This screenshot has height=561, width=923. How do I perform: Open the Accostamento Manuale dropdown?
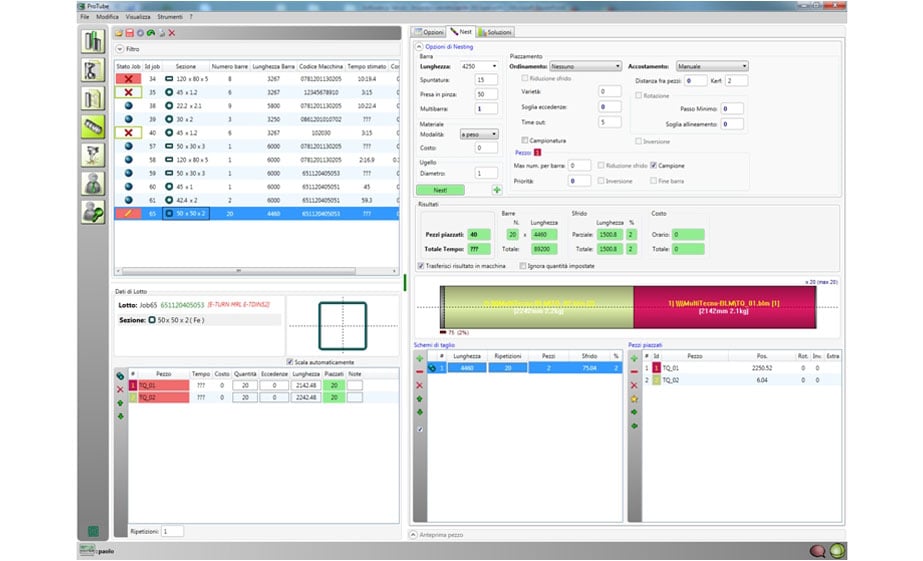pyautogui.click(x=712, y=66)
